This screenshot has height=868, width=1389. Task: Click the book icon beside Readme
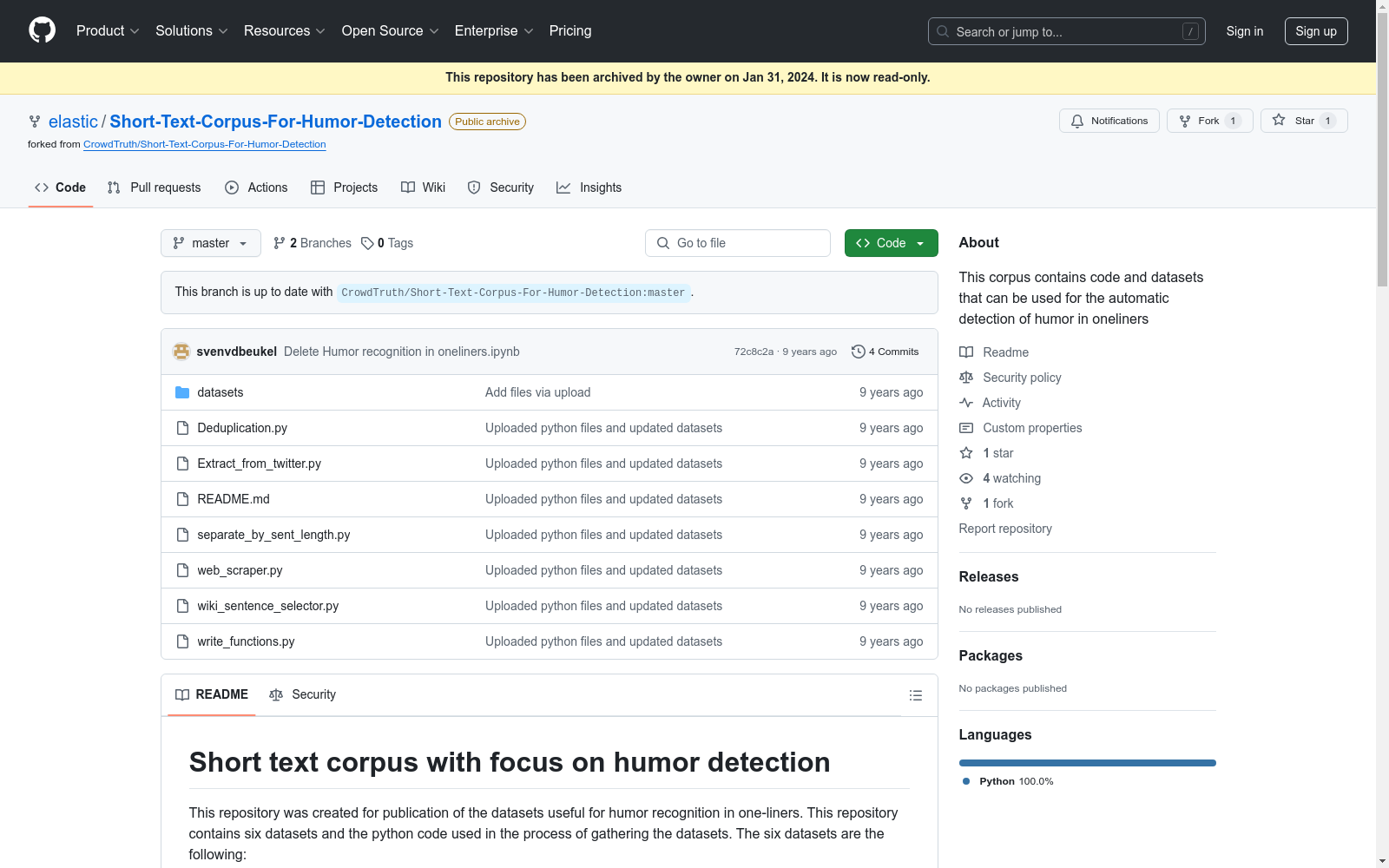(x=966, y=352)
